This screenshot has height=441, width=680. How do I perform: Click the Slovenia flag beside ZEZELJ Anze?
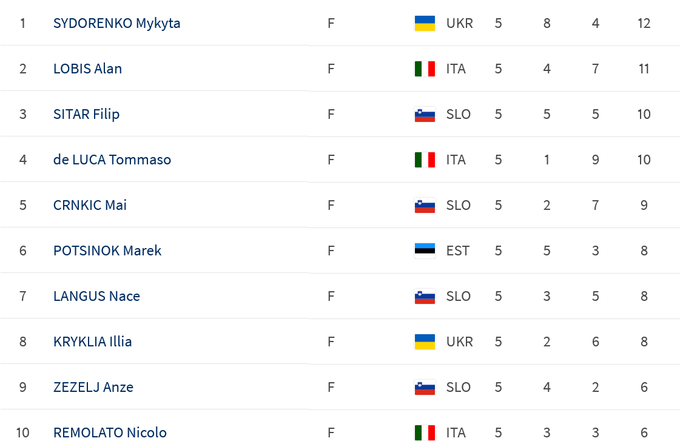click(x=424, y=387)
